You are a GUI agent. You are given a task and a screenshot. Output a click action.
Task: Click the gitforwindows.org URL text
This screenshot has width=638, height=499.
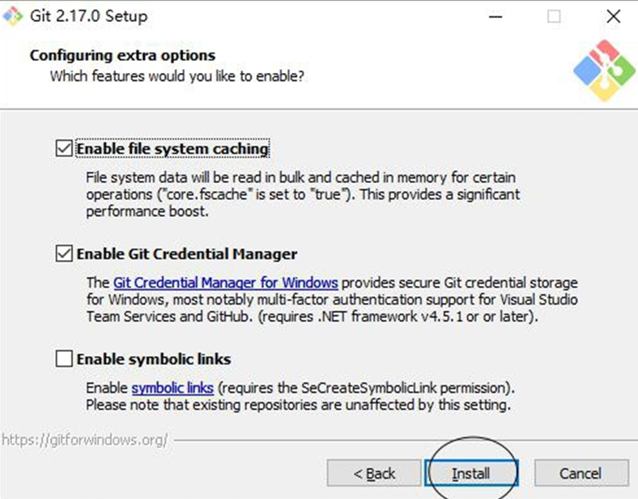tap(85, 440)
